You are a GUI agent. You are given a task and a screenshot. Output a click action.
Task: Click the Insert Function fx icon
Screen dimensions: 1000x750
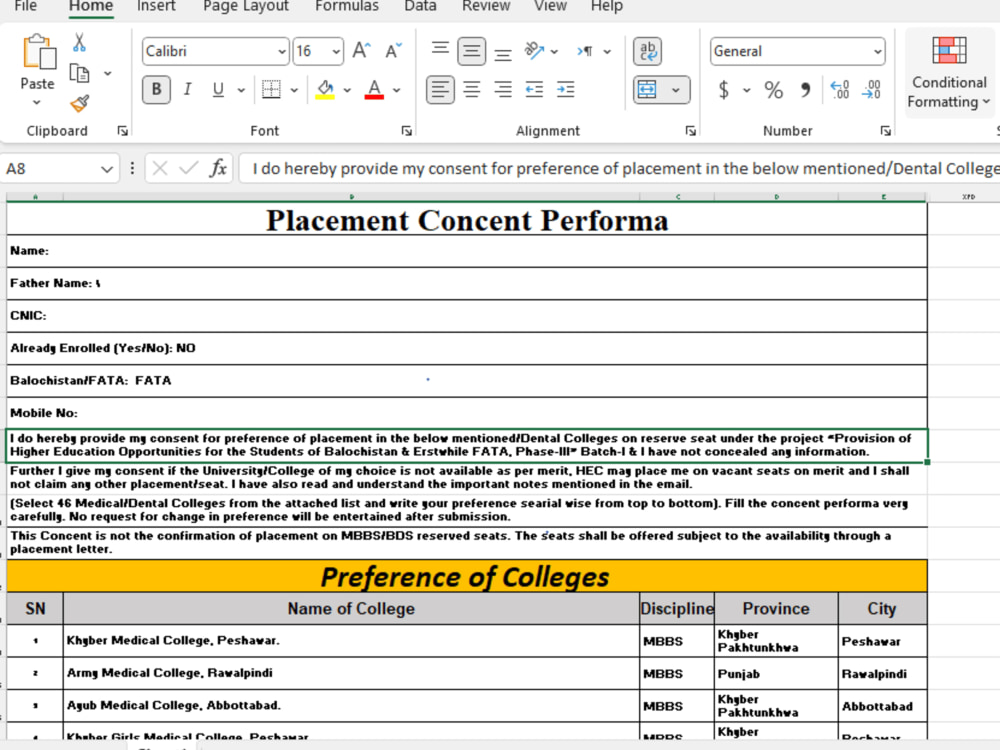(x=218, y=168)
